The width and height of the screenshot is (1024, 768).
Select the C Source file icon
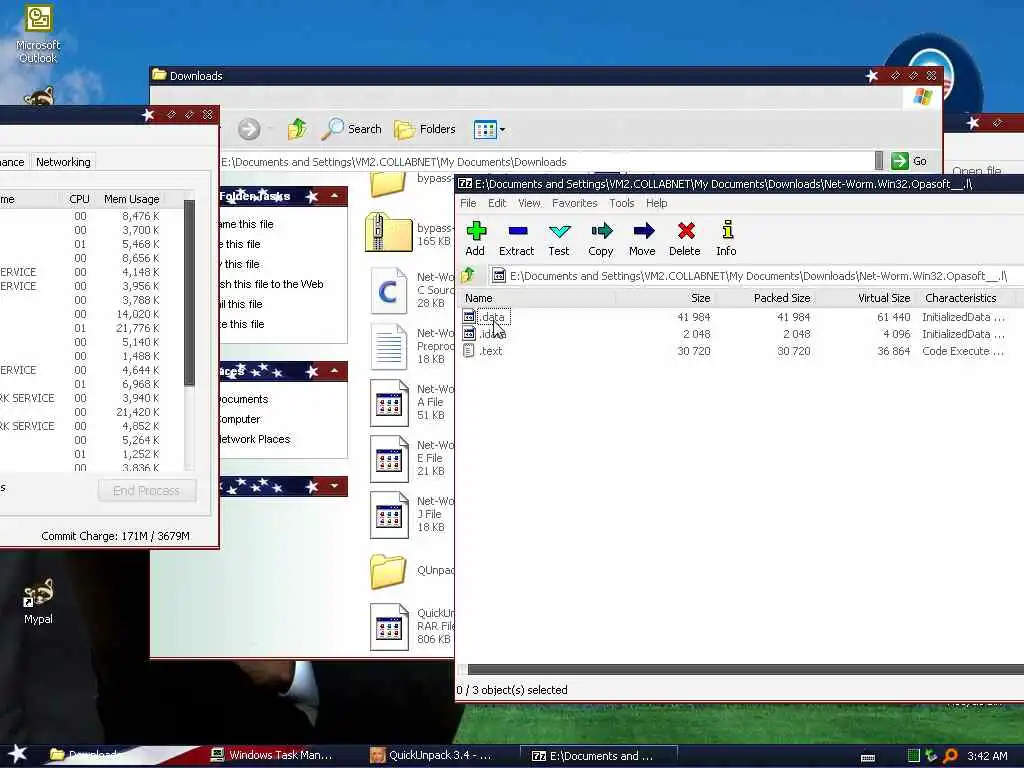[389, 291]
